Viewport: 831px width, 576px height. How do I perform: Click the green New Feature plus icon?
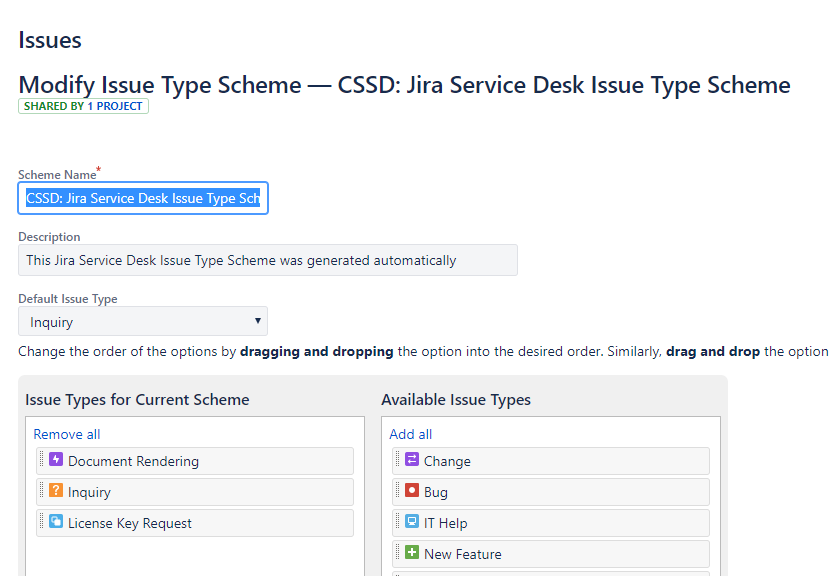(412, 552)
